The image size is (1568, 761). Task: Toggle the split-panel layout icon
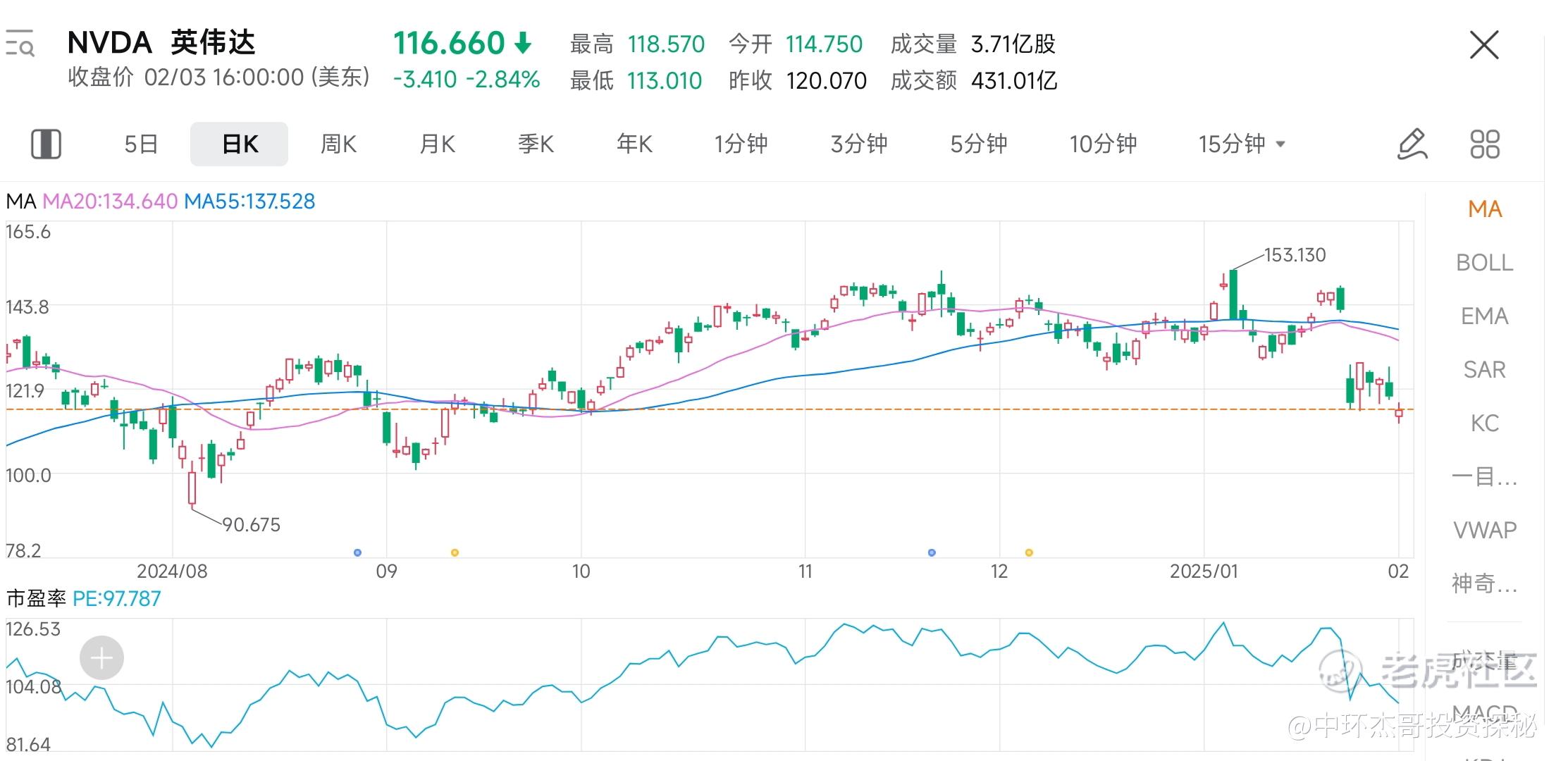click(46, 144)
